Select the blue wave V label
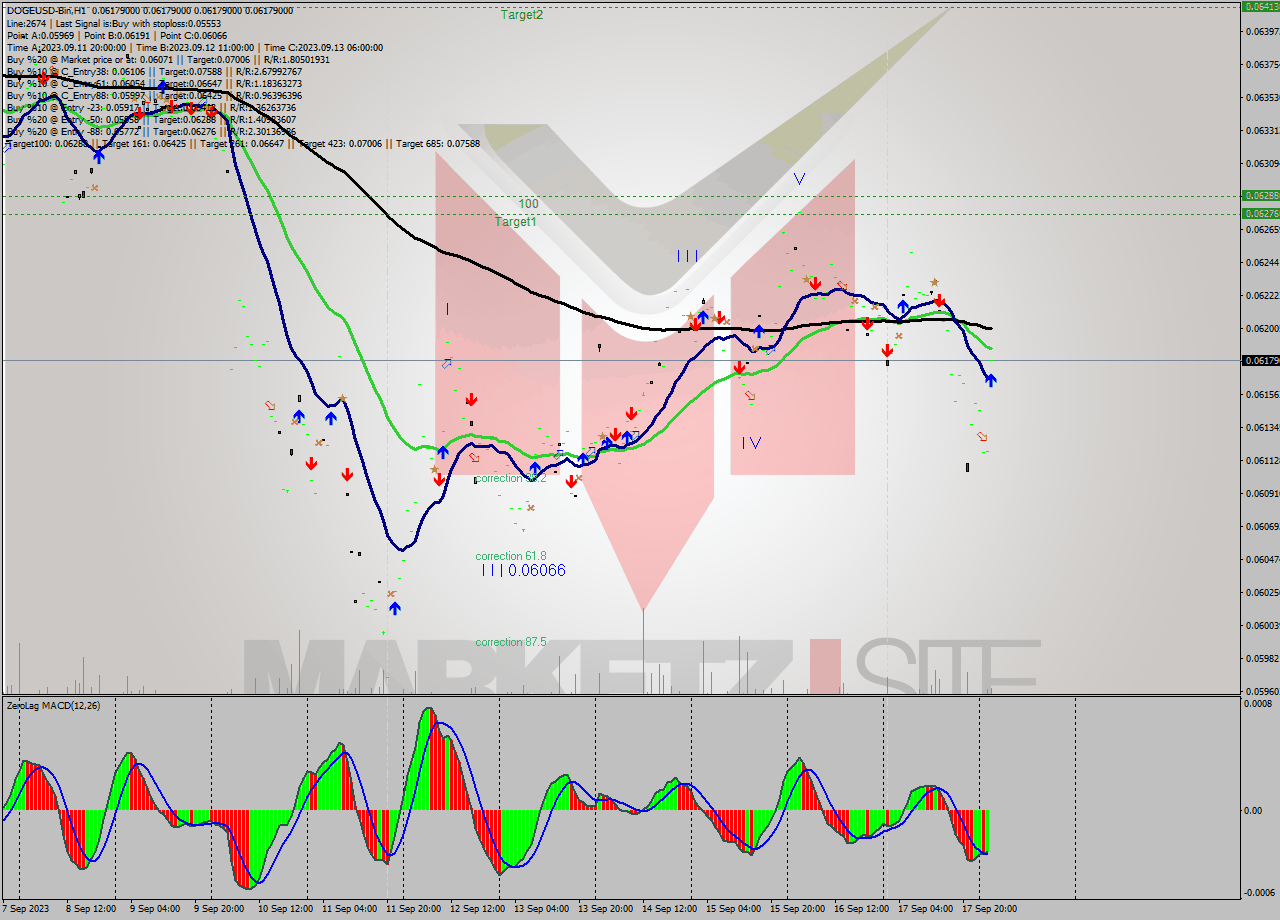The height and width of the screenshot is (920, 1280). (799, 179)
